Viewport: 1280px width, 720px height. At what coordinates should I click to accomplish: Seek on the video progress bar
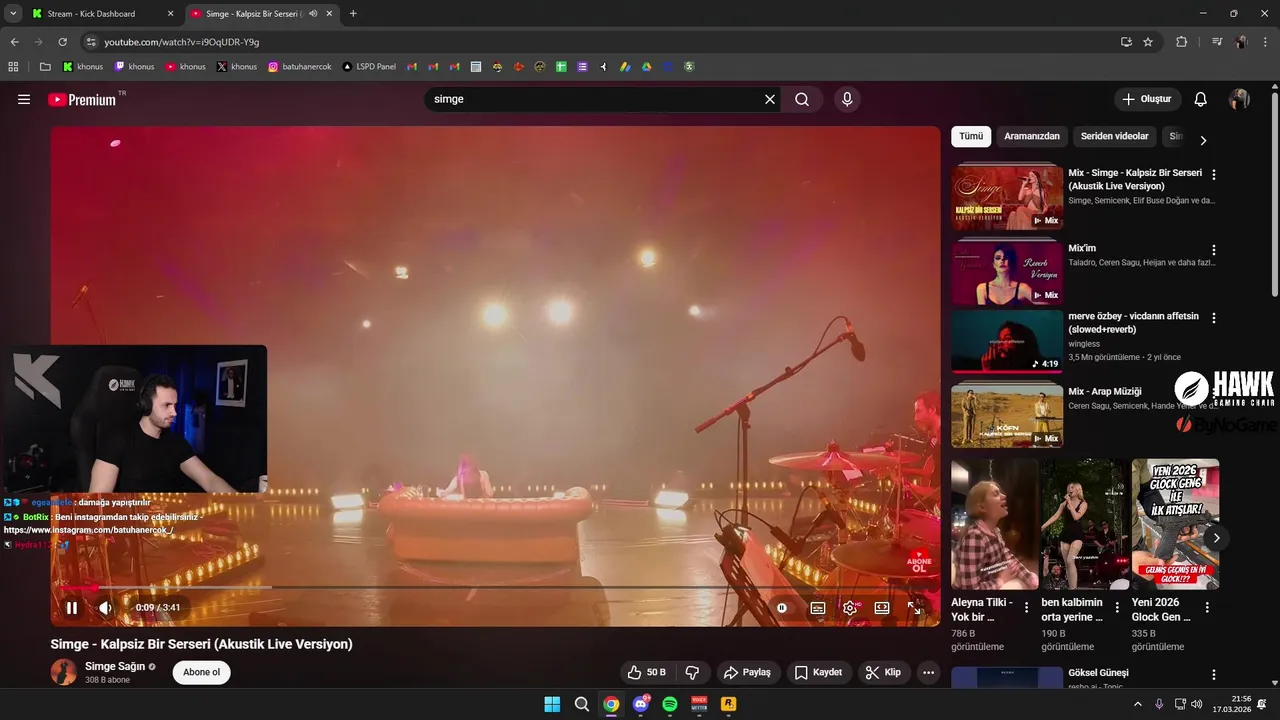click(495, 587)
